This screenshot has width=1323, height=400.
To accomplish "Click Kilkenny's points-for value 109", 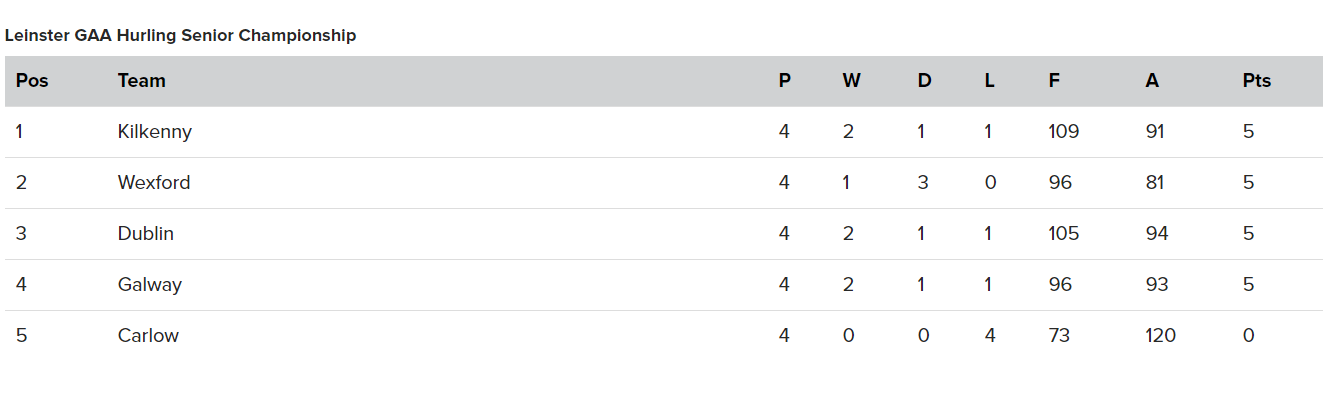I will tap(1064, 131).
